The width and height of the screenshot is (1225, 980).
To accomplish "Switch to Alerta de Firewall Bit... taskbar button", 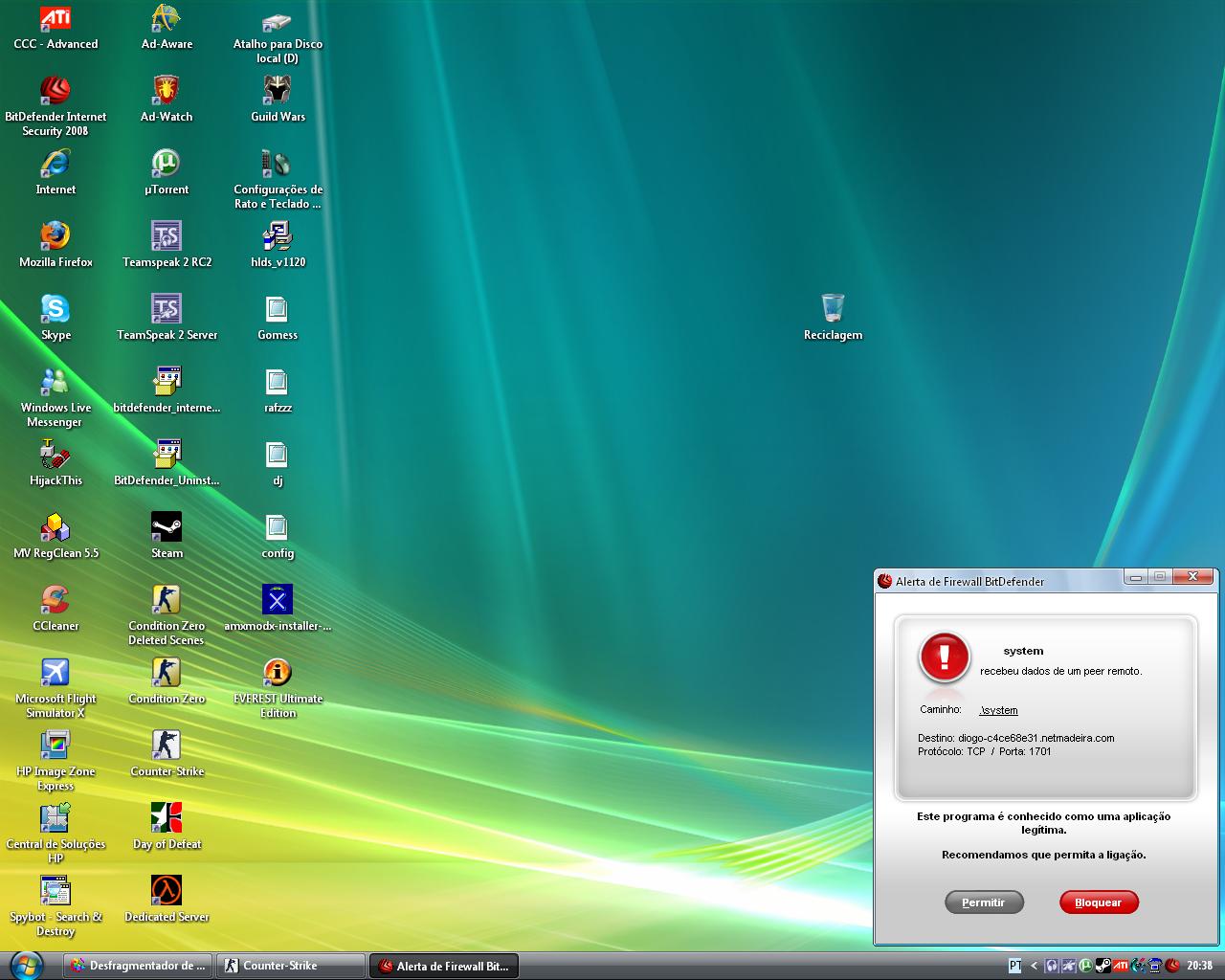I will pyautogui.click(x=444, y=966).
